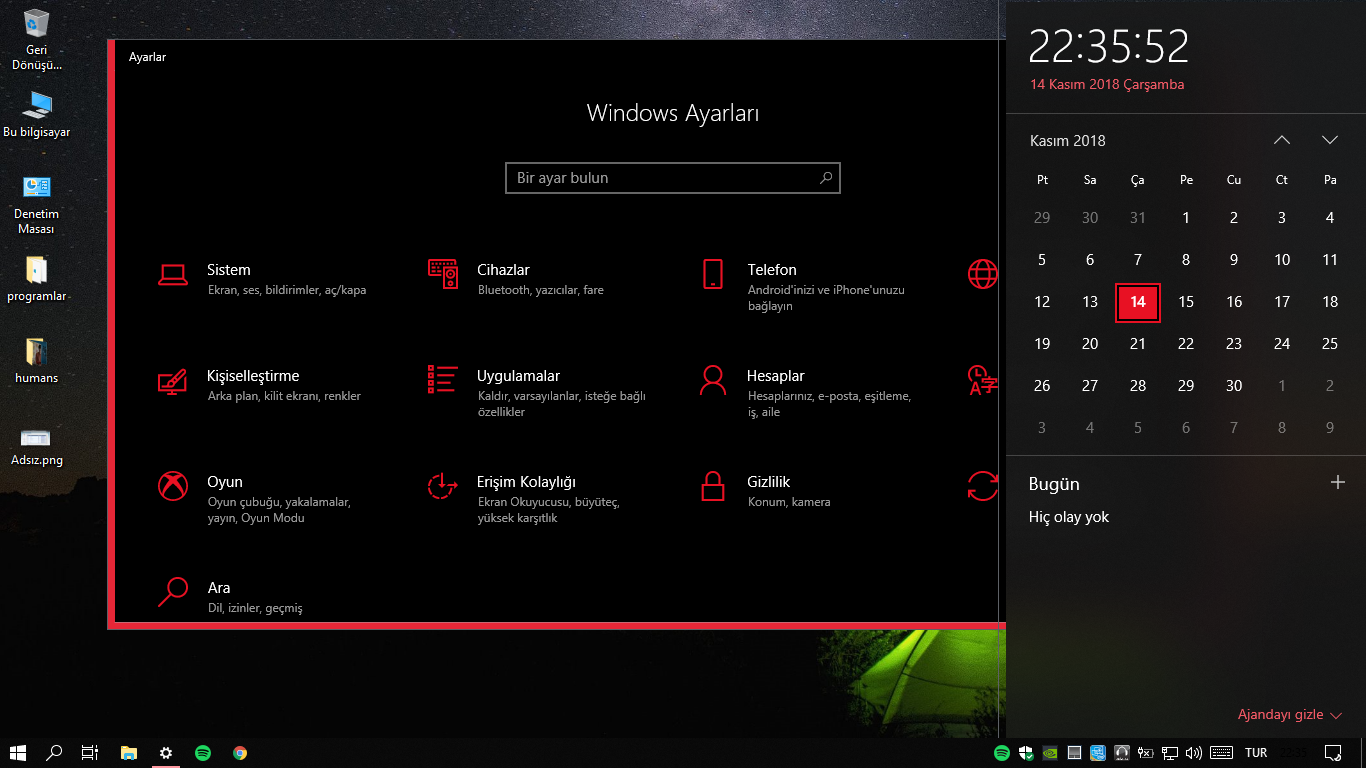This screenshot has width=1366, height=768.
Task: Open the touch keyboard tray icon
Action: pos(1221,753)
